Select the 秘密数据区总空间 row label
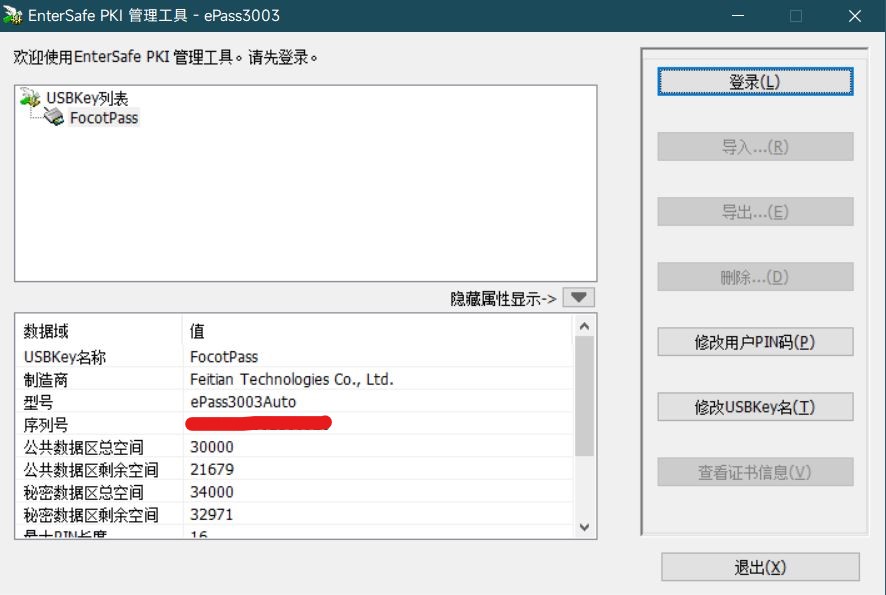Screen dimensions: 886x595 tap(83, 493)
